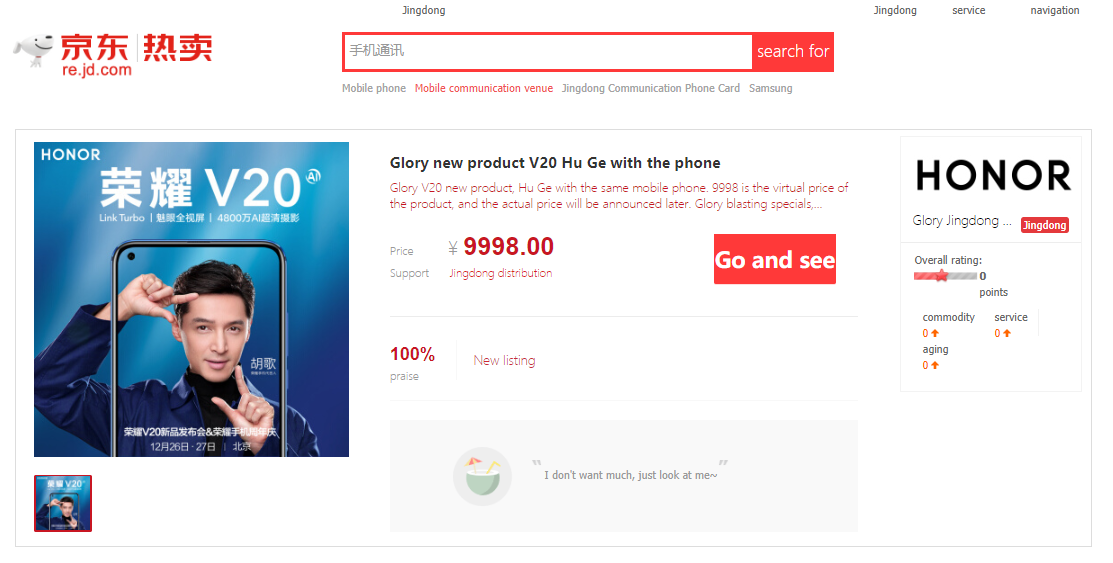
Task: Click the orange arrow under commodity rating
Action: point(935,333)
